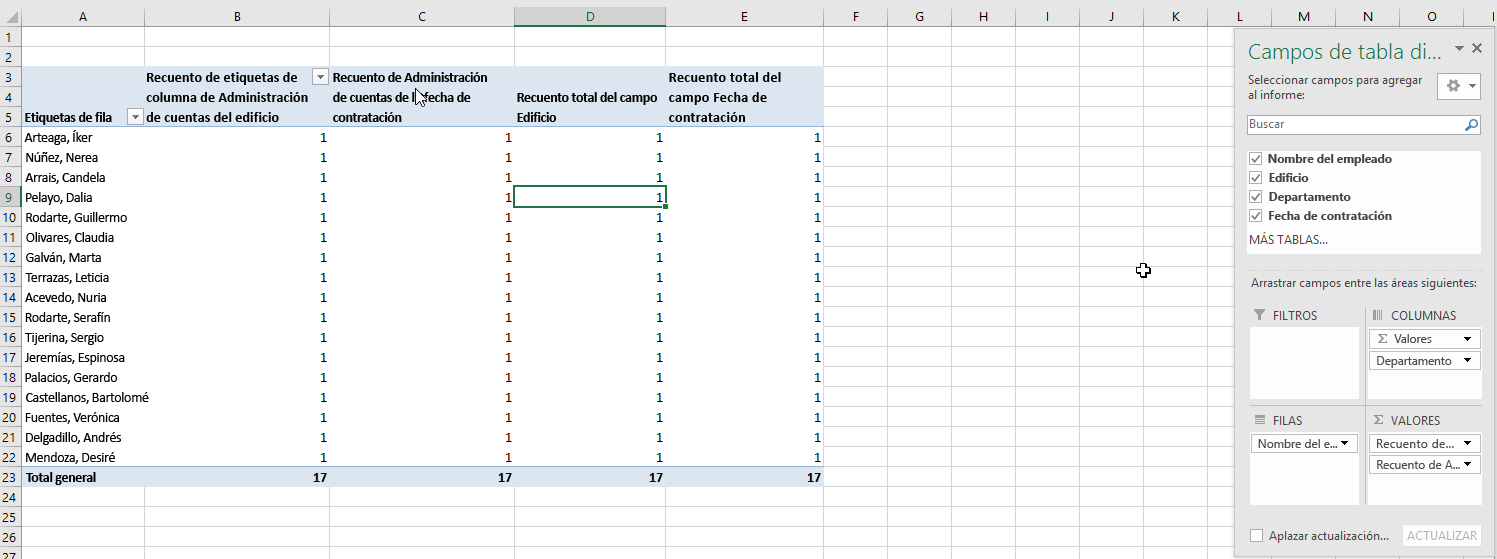Click the VALORES sigma icon
1497x559 pixels.
click(x=1378, y=420)
